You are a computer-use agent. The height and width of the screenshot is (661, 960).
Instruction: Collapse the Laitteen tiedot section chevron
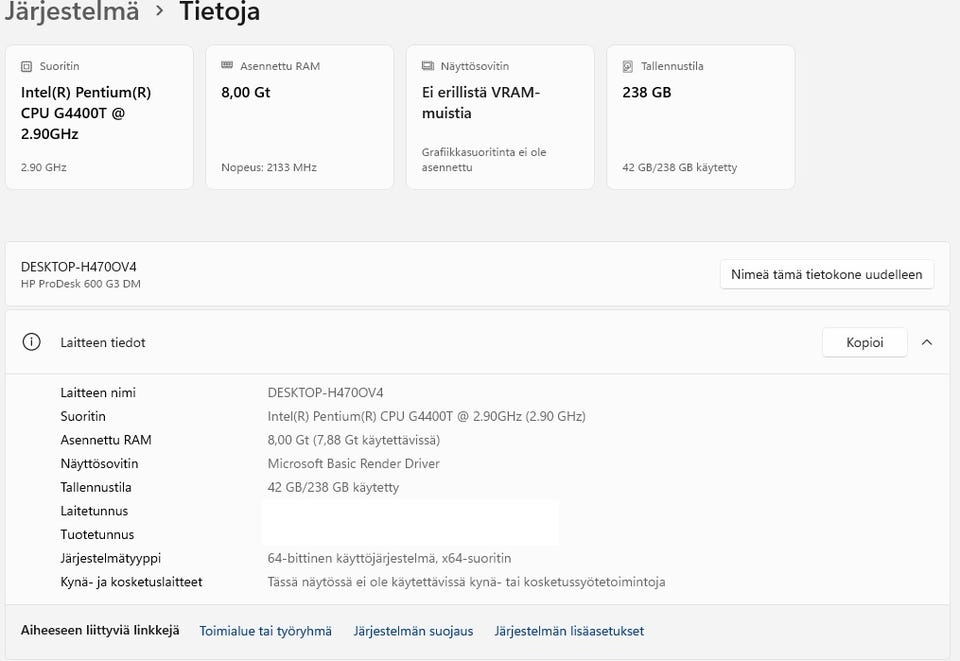point(927,342)
